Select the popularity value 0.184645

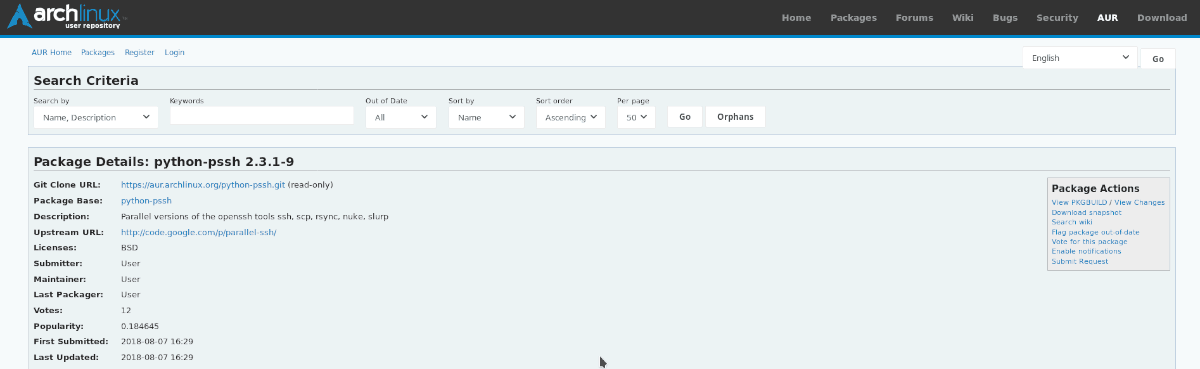click(x=140, y=326)
